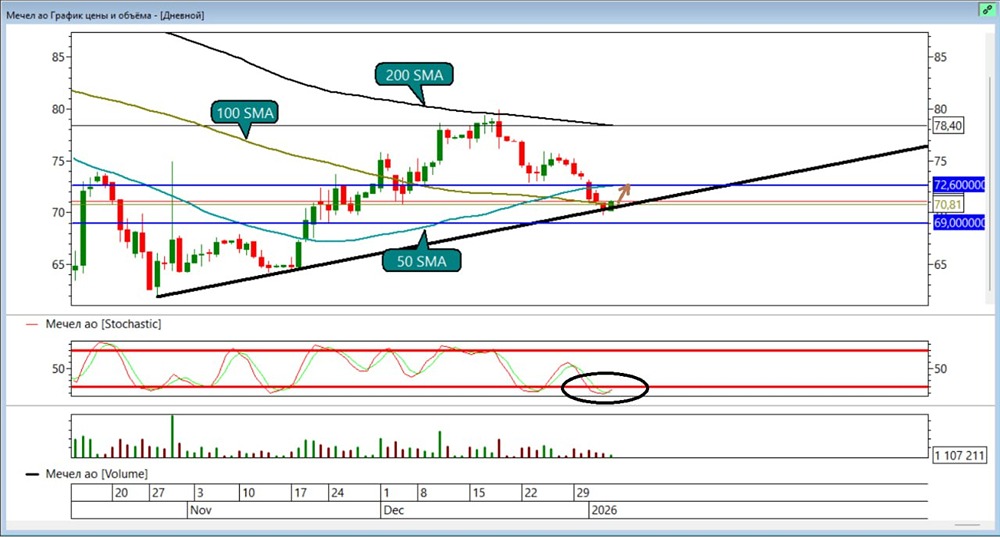Click date label 24 on the time axis
Image resolution: width=1000 pixels, height=537 pixels.
point(337,492)
